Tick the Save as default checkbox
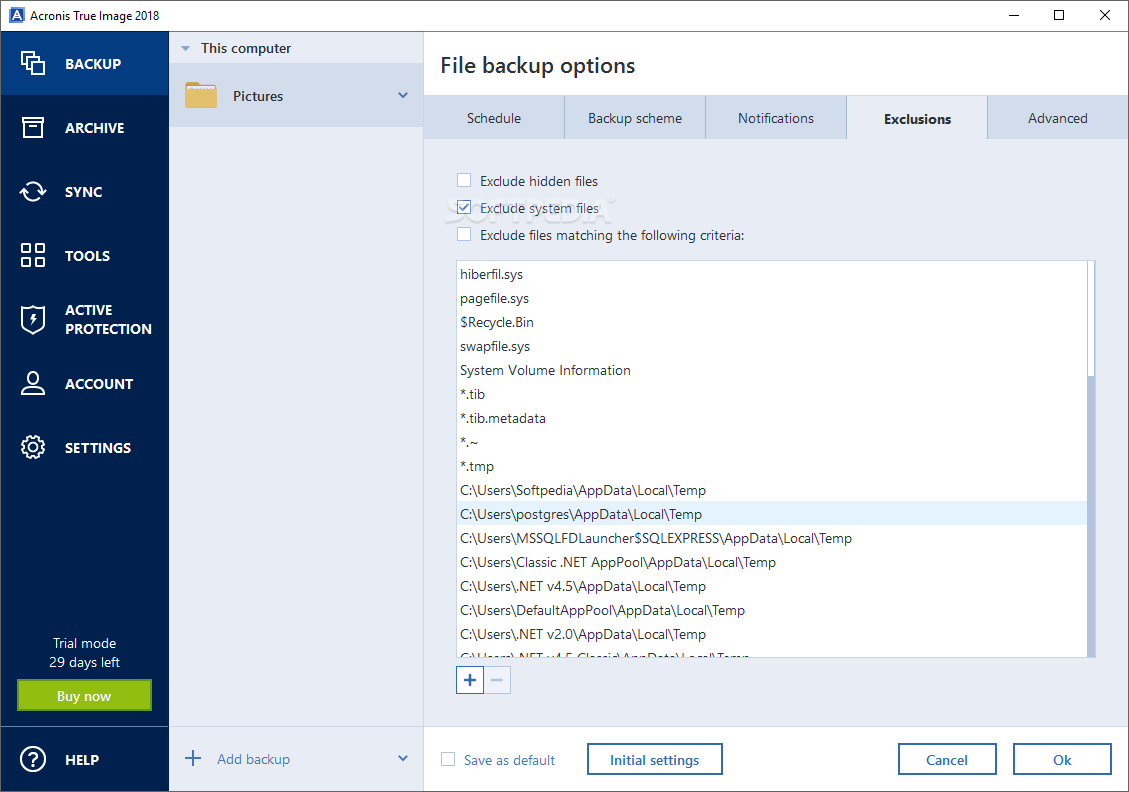Screen dimensions: 1129x792 [x=448, y=759]
